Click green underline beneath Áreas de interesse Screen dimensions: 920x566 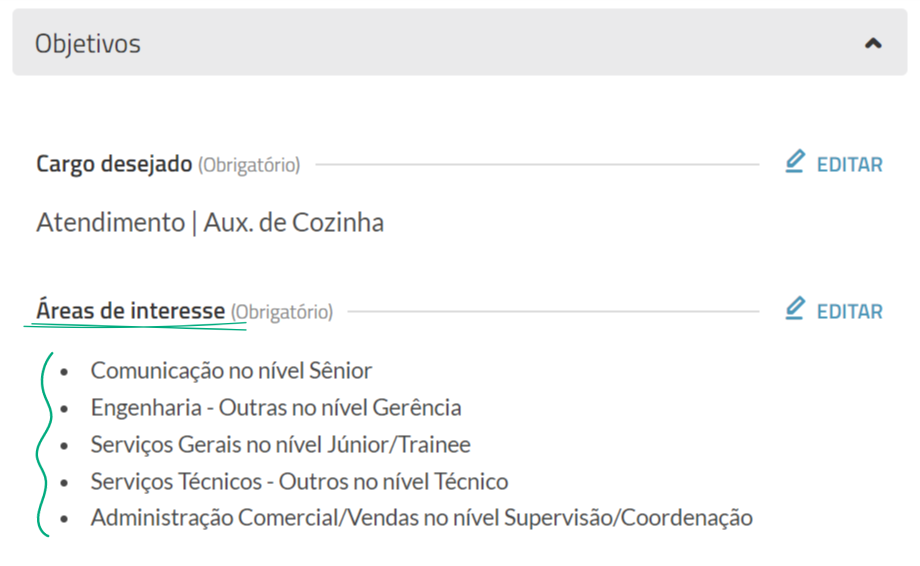[x=135, y=326]
